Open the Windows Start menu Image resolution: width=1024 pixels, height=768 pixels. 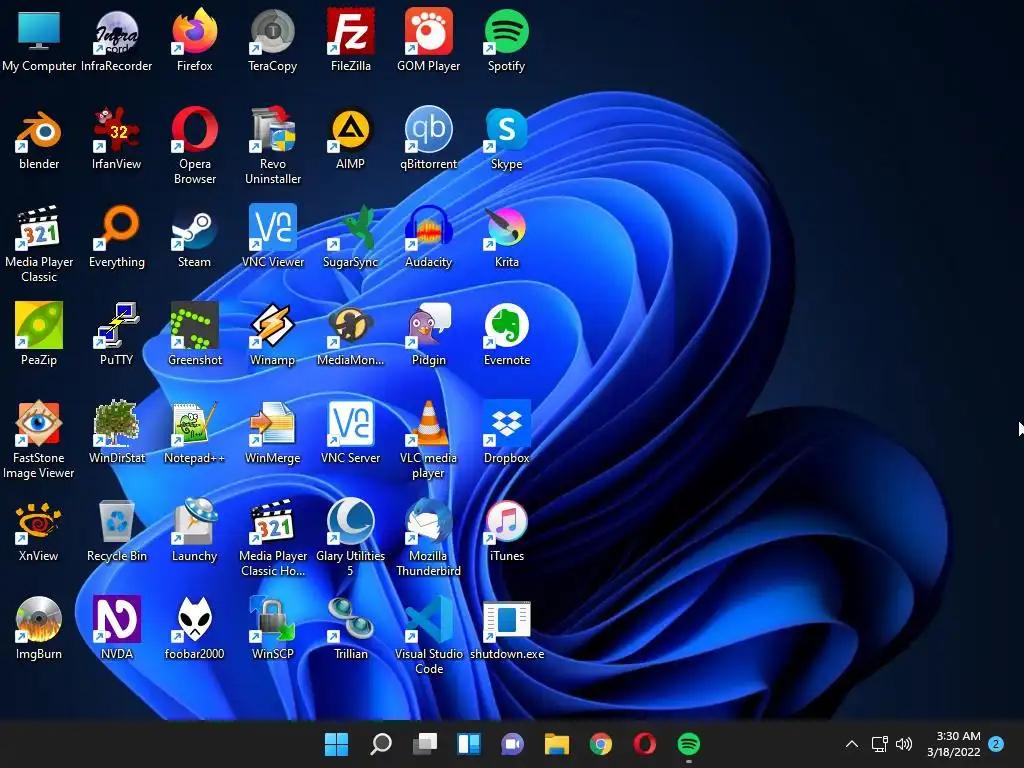point(336,744)
